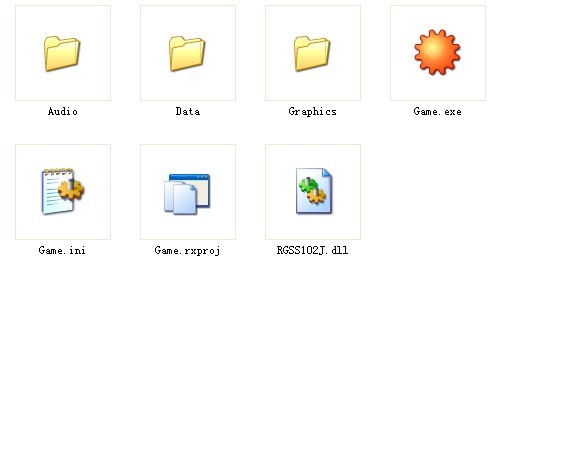Click the Game.exe file name label
This screenshot has width=582, height=458.
tap(438, 111)
